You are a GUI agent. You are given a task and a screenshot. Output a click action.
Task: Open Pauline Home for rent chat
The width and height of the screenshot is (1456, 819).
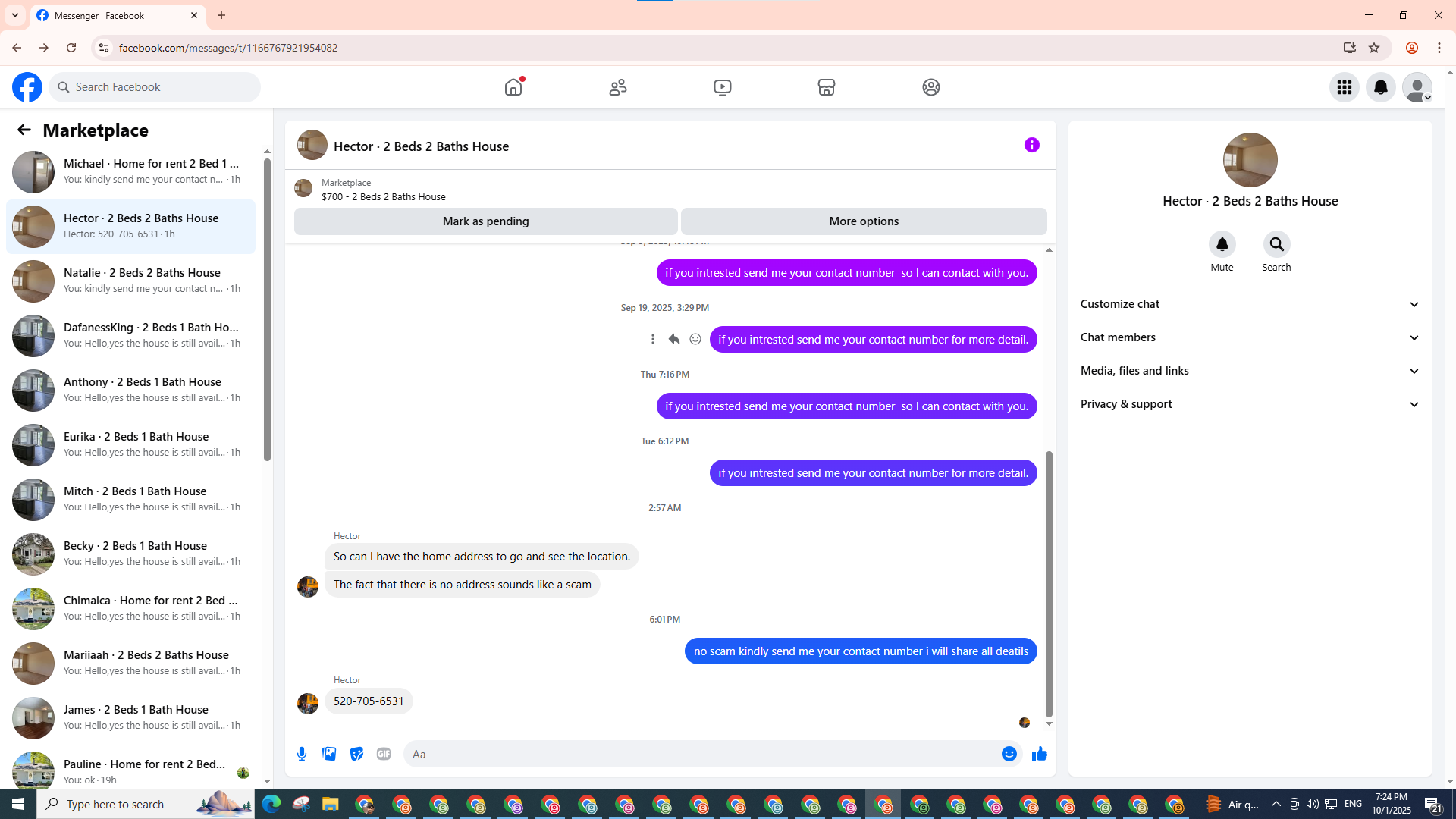[131, 768]
